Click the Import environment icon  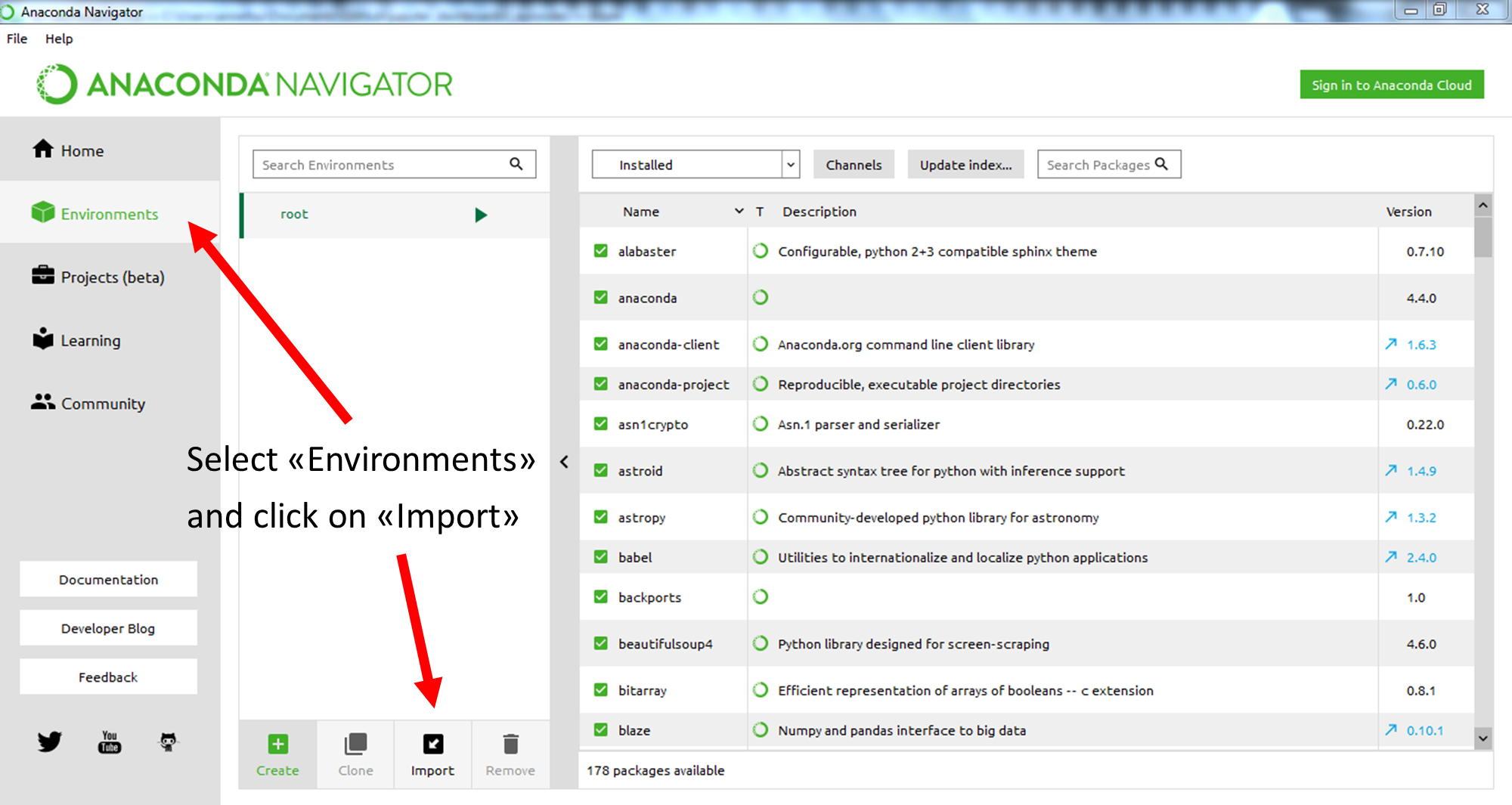point(433,745)
